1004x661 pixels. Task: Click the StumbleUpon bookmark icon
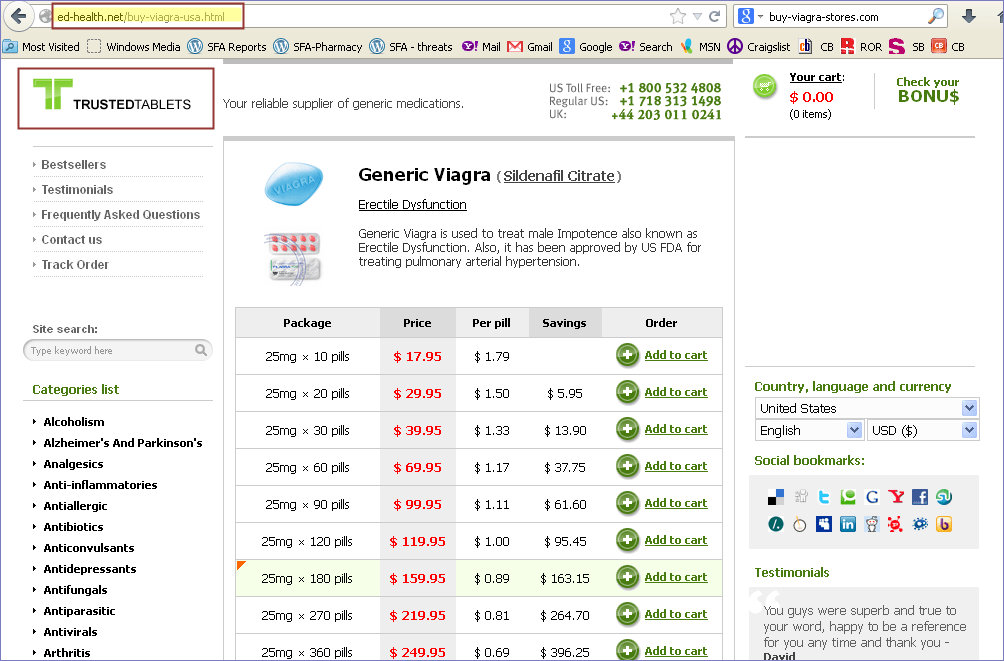tap(943, 497)
